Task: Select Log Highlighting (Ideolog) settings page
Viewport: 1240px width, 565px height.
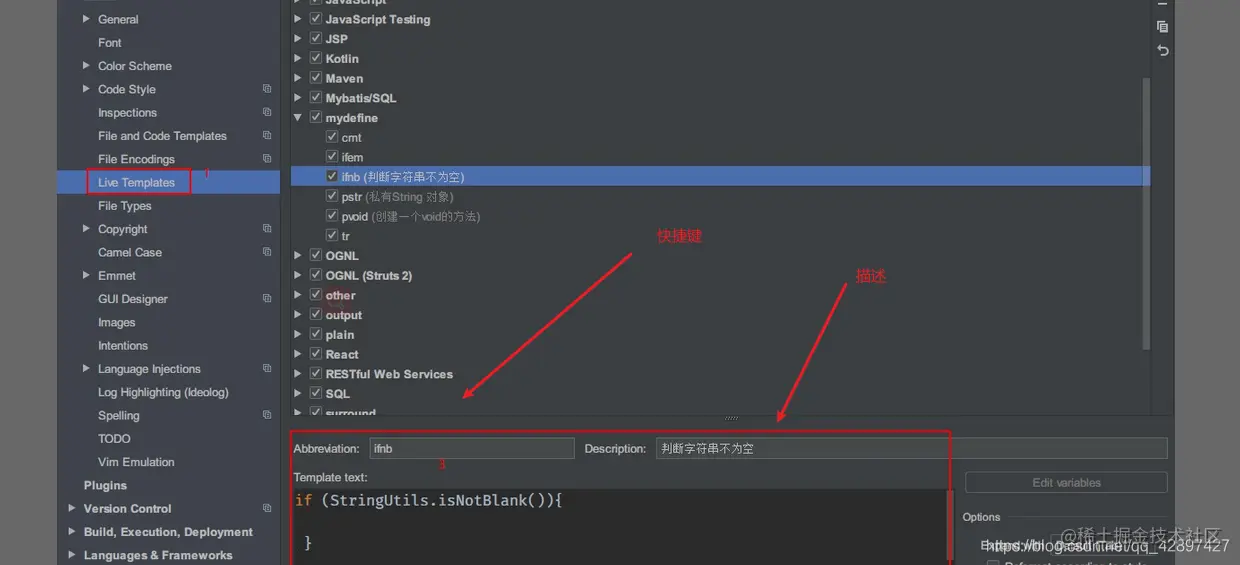Action: click(x=163, y=392)
